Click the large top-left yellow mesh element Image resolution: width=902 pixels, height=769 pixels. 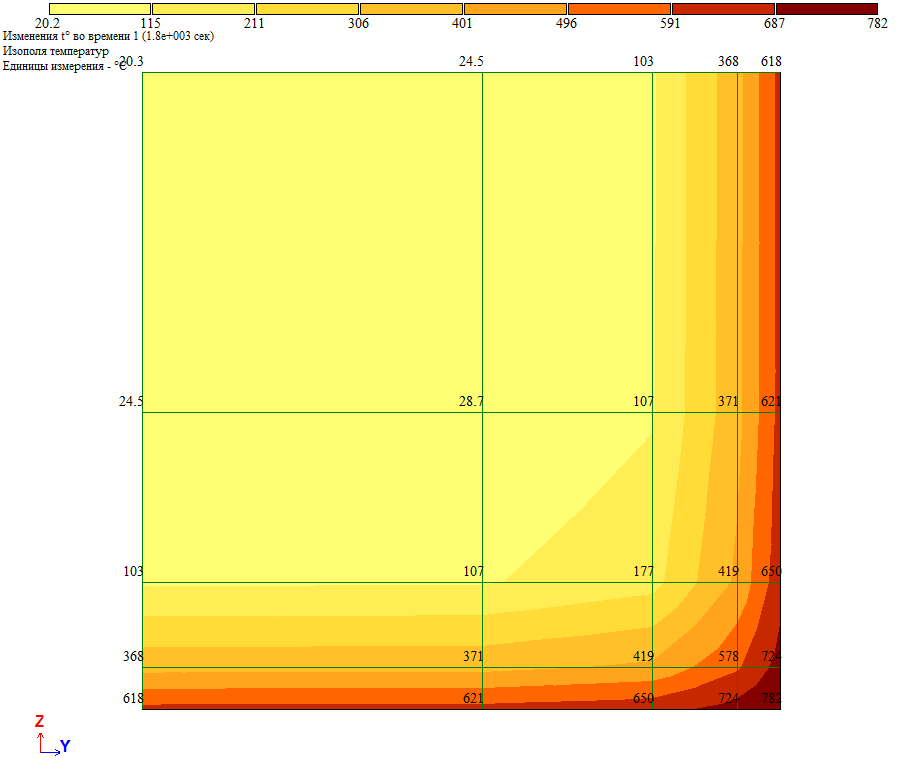312,242
